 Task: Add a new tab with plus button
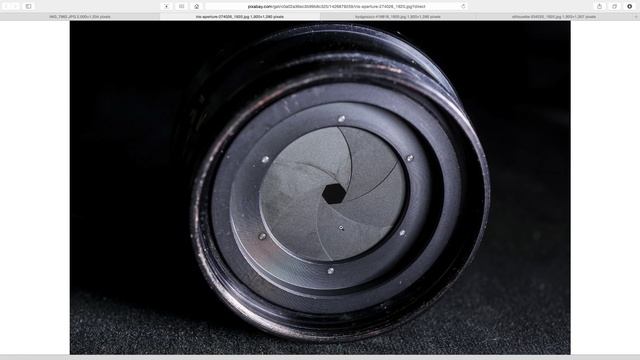(636, 17)
